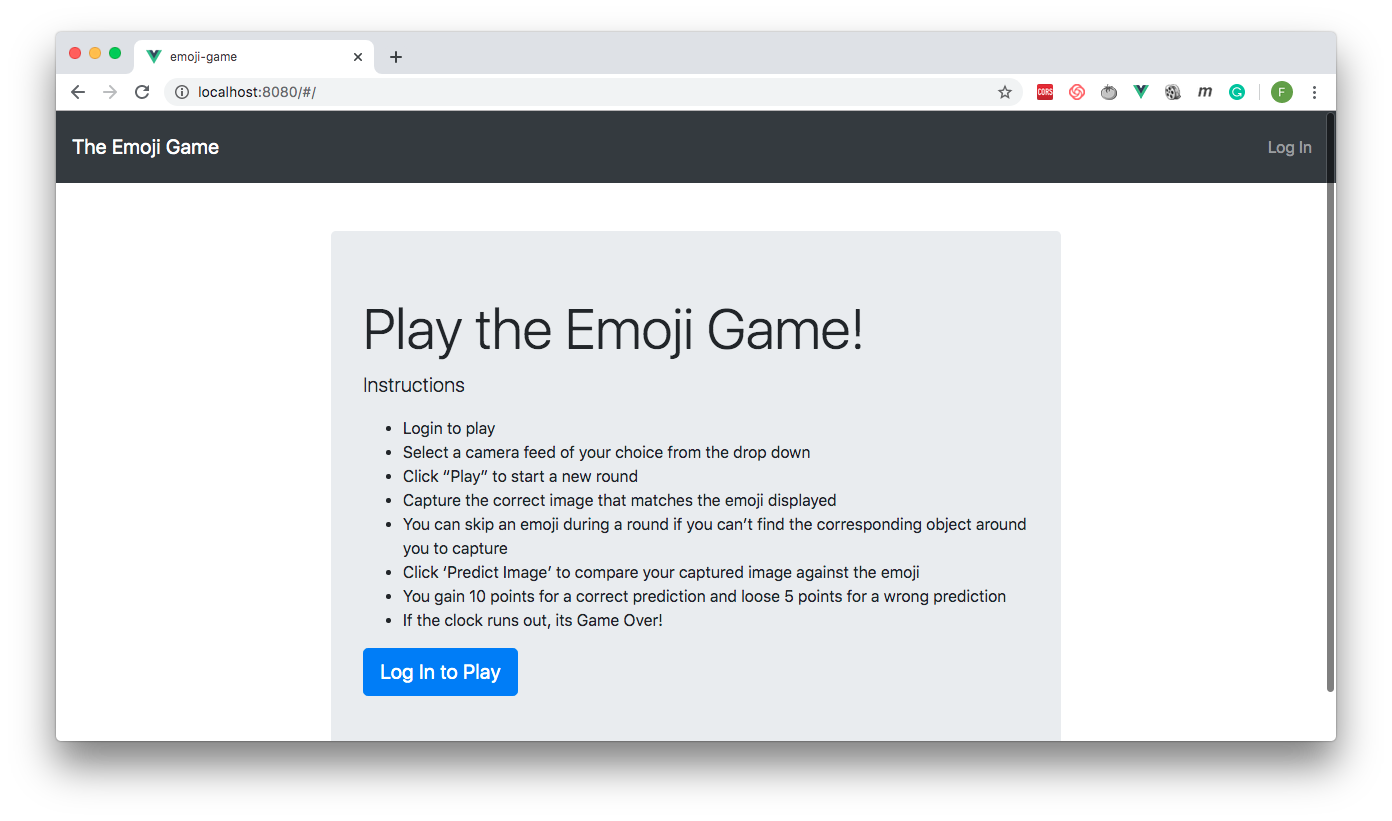Click 'Select a camera feed' instruction line
The image size is (1392, 821).
coord(606,452)
